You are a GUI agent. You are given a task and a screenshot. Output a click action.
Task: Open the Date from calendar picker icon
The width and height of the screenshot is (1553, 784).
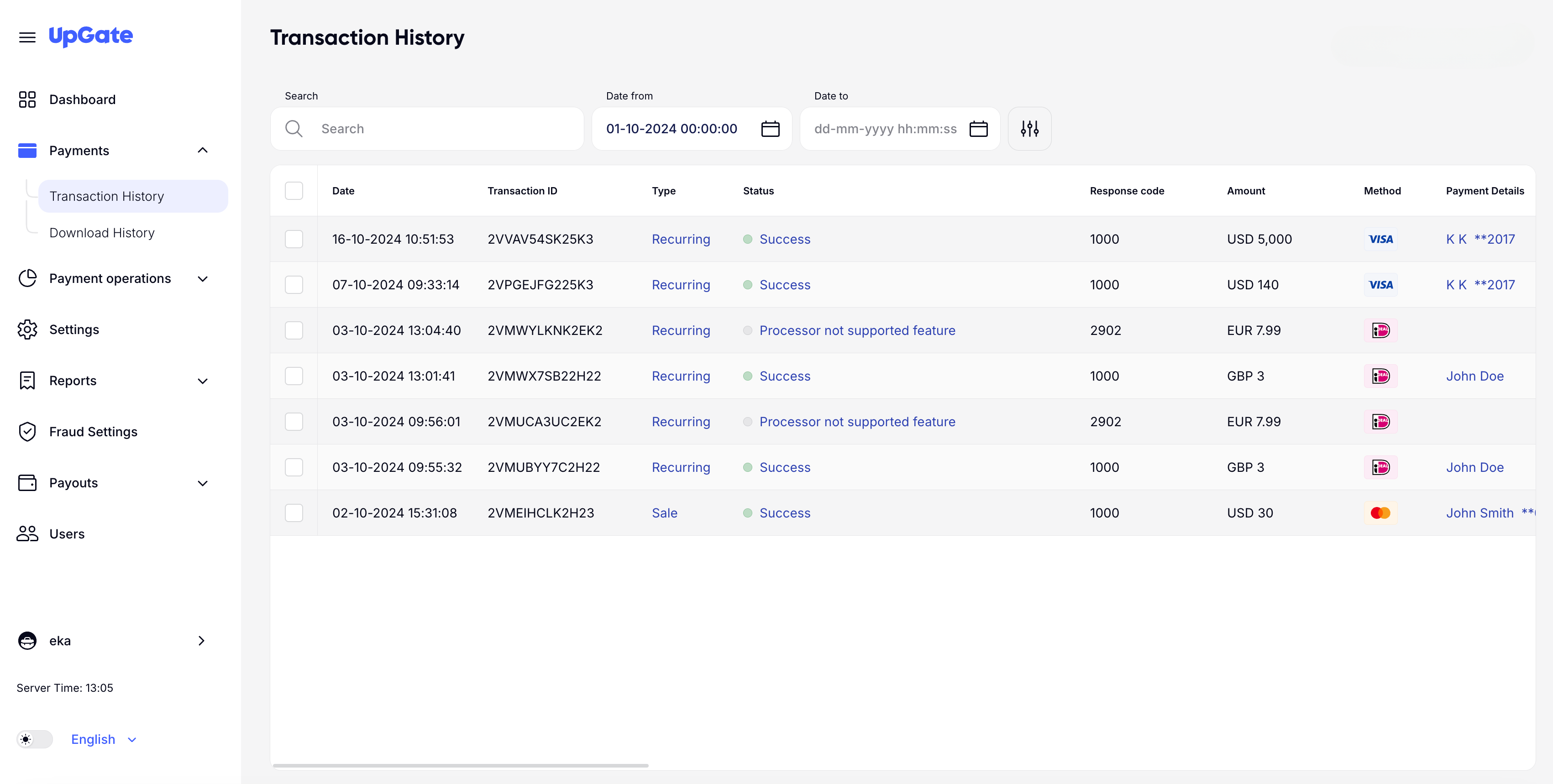point(770,128)
